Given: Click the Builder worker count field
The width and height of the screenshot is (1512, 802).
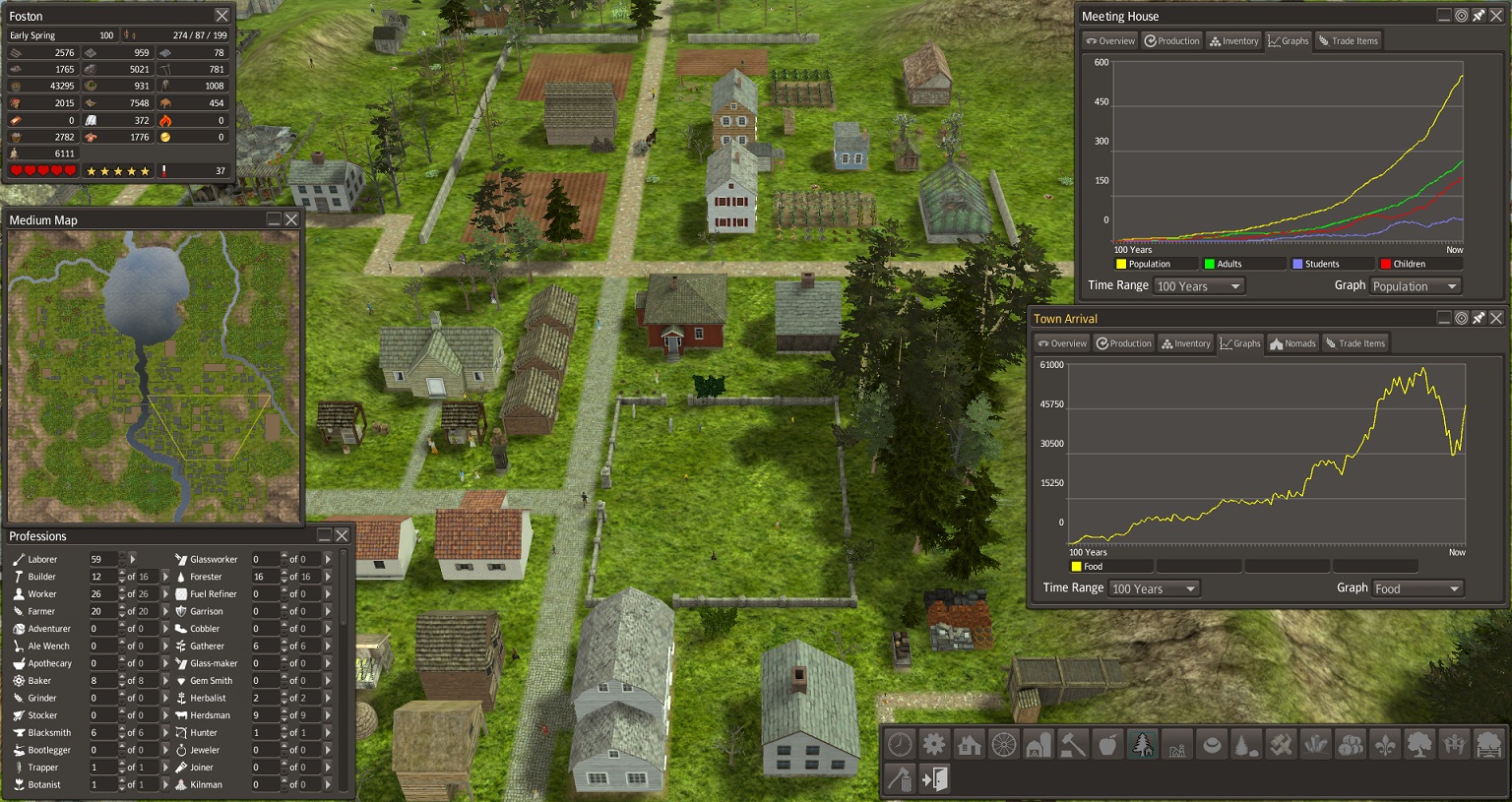Looking at the screenshot, I should (x=102, y=577).
